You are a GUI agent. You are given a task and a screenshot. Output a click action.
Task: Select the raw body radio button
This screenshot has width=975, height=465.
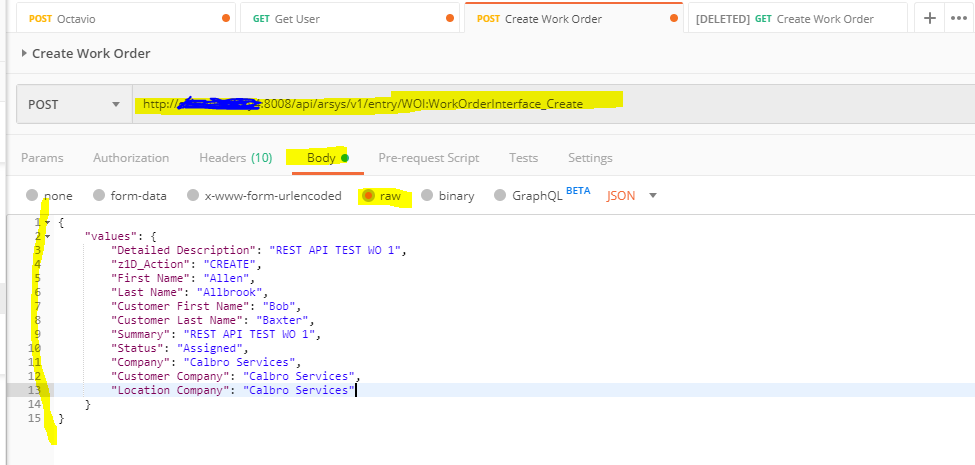click(x=368, y=196)
